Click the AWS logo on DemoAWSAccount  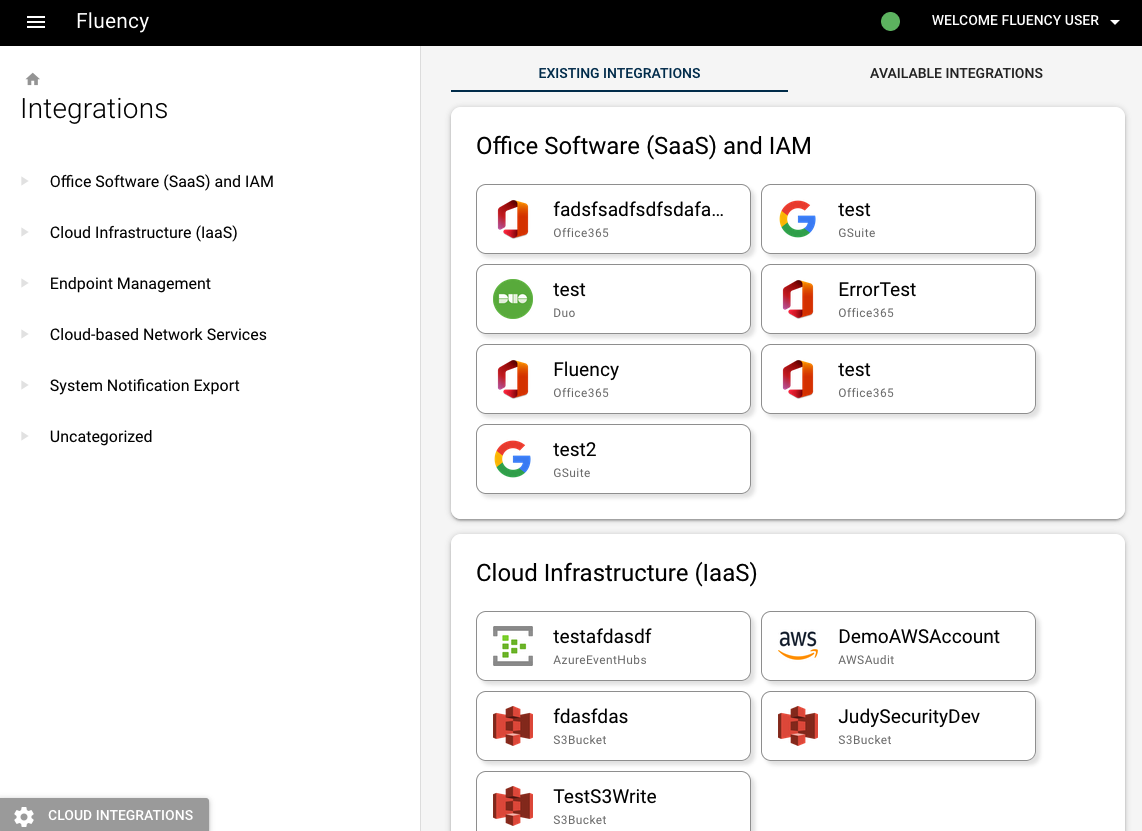pos(798,645)
